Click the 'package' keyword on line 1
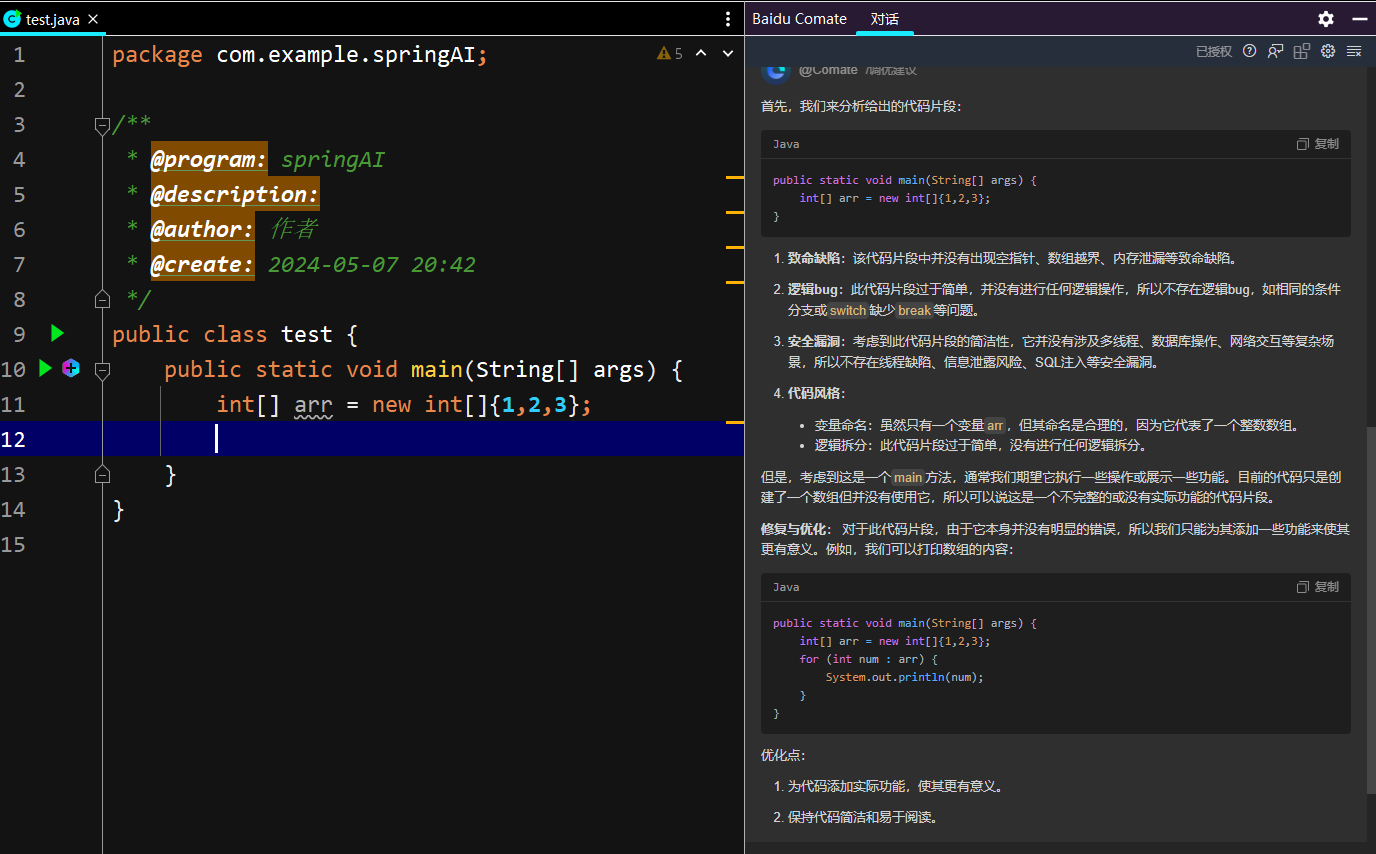The height and width of the screenshot is (854, 1376). (157, 54)
